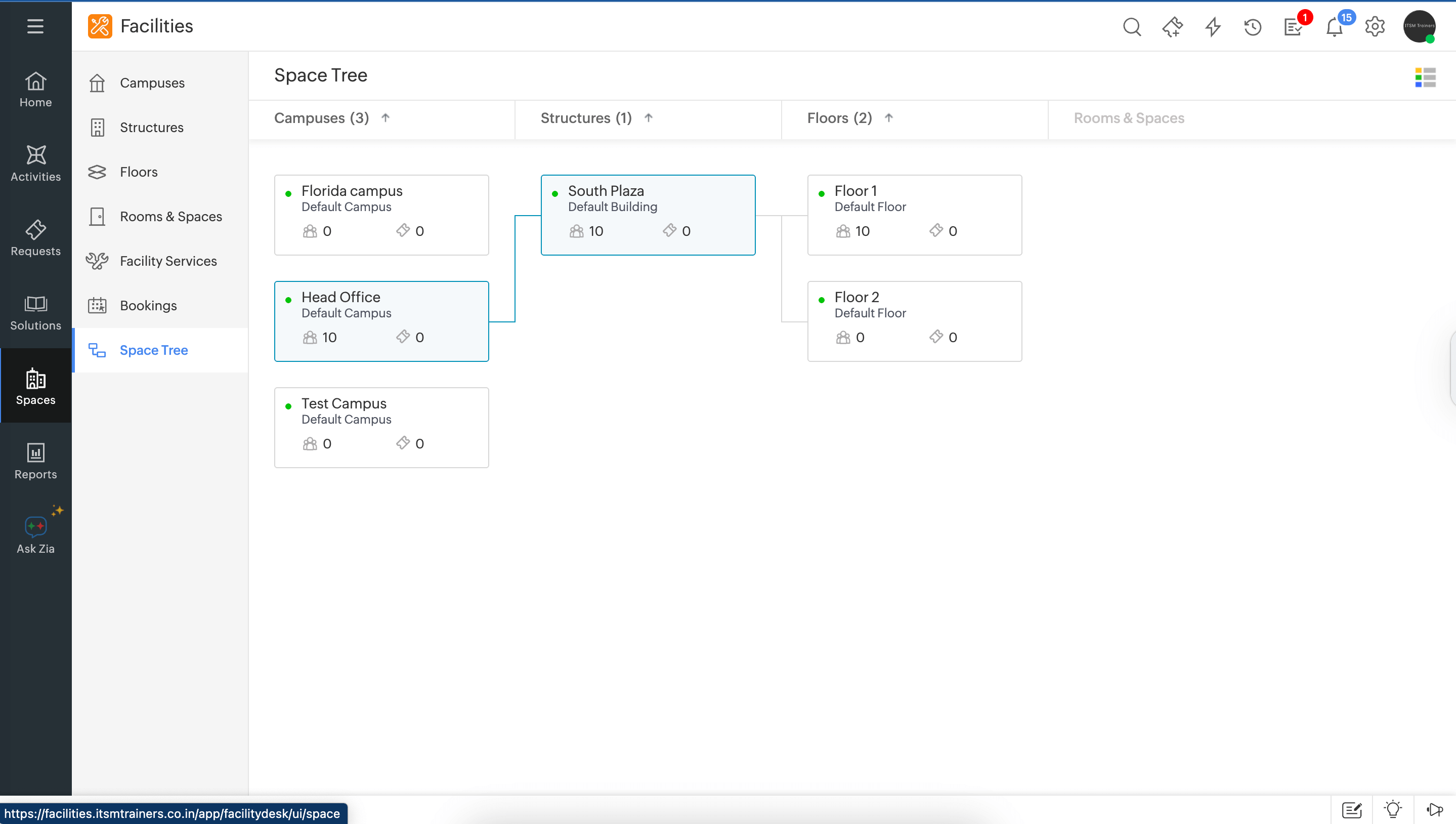
Task: Select the Florida campus card
Action: point(381,215)
